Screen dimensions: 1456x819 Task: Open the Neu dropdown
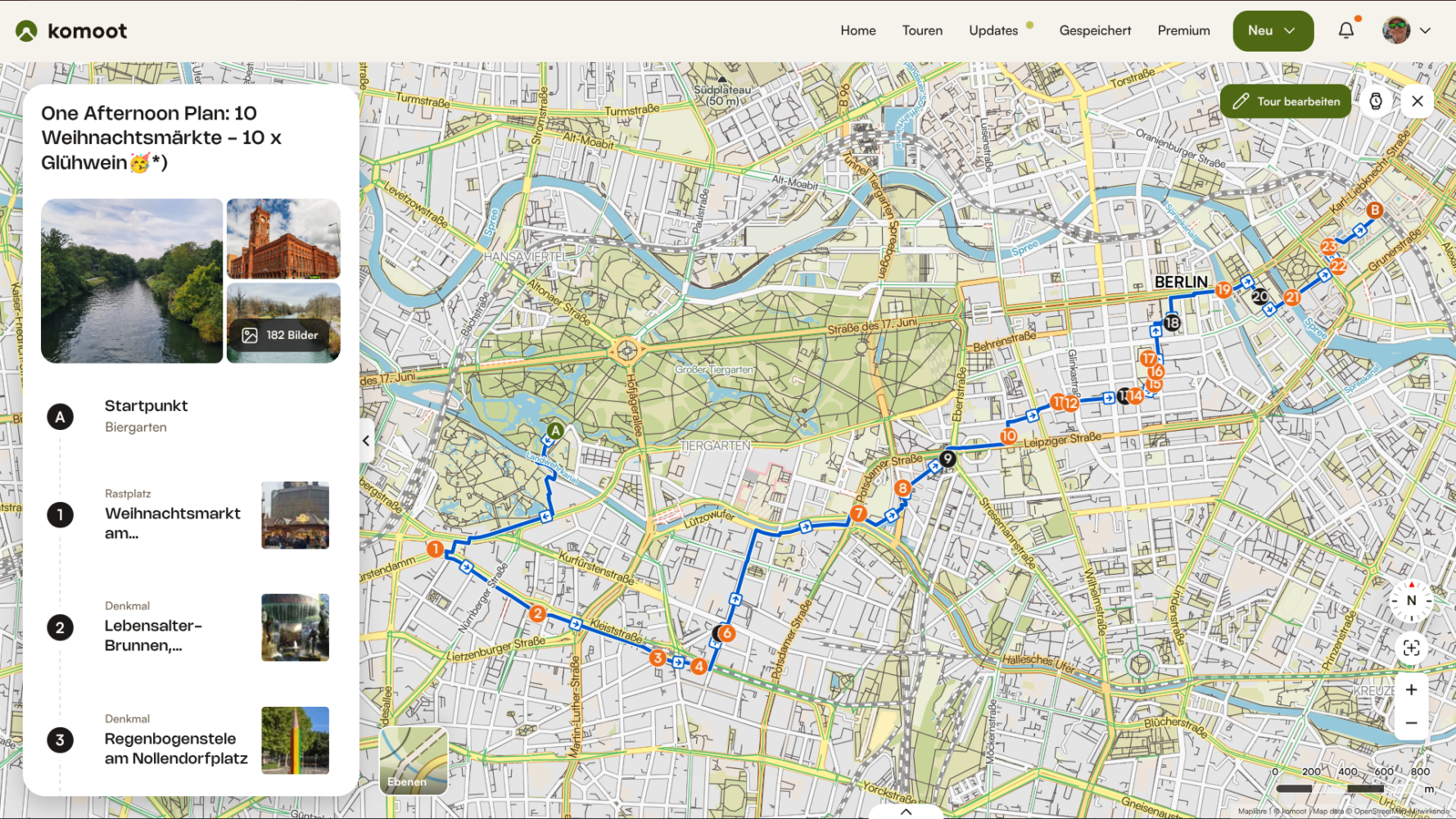[x=1273, y=30]
